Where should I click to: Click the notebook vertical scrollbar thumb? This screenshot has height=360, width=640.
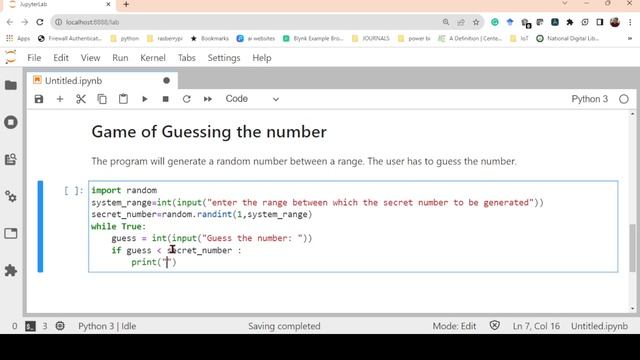(633, 248)
